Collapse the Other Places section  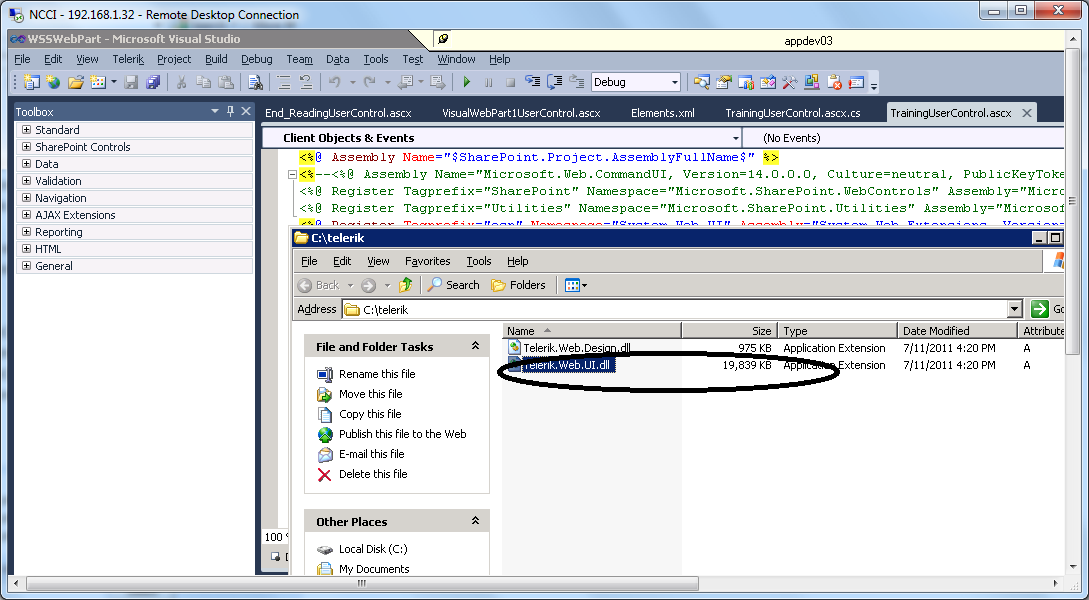[x=475, y=520]
